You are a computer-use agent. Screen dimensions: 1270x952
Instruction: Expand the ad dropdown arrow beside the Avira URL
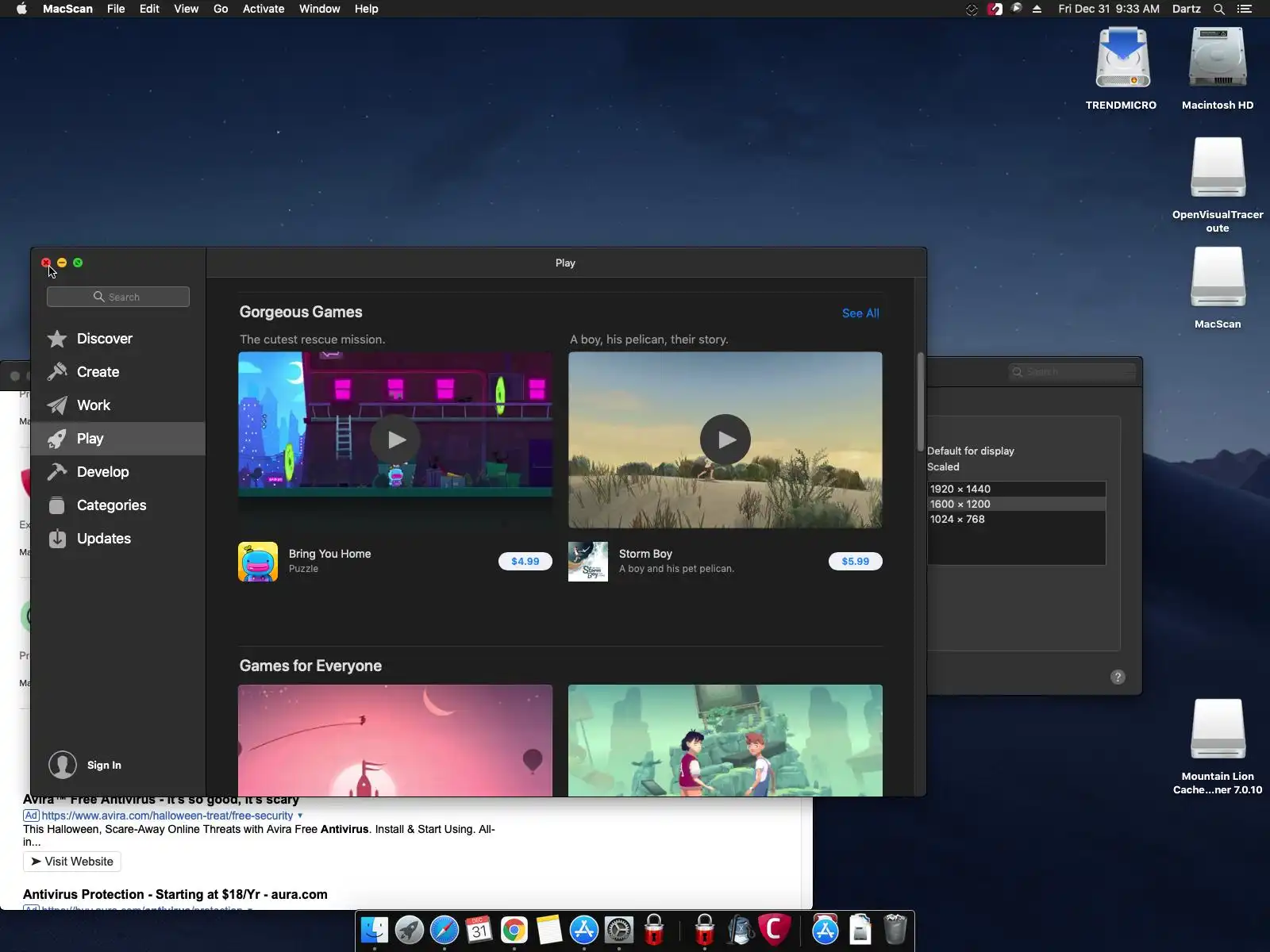click(x=300, y=816)
